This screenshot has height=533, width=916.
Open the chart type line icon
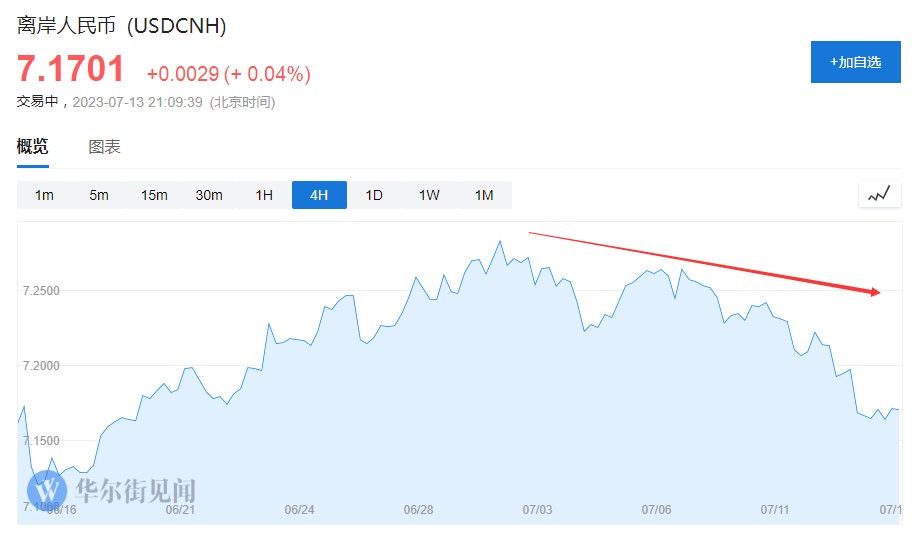879,195
